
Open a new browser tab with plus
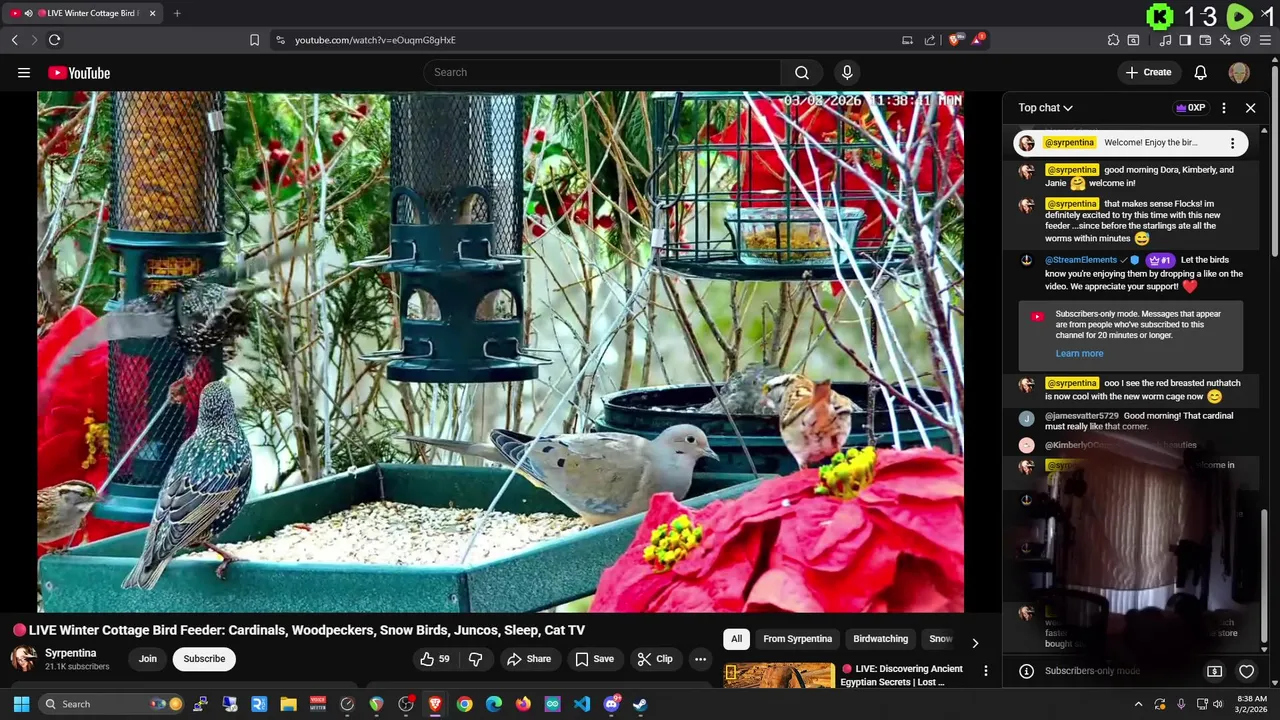click(177, 13)
